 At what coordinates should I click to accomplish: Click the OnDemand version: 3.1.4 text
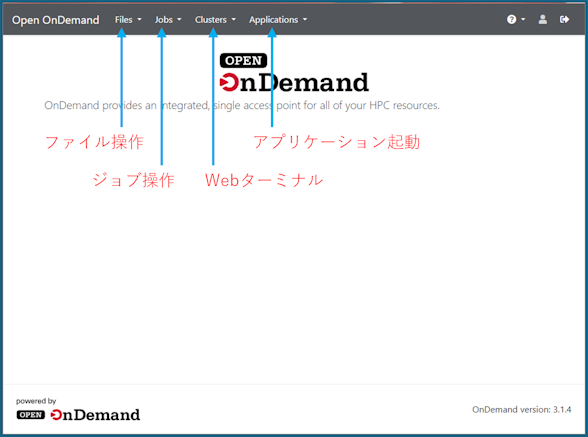pos(521,410)
